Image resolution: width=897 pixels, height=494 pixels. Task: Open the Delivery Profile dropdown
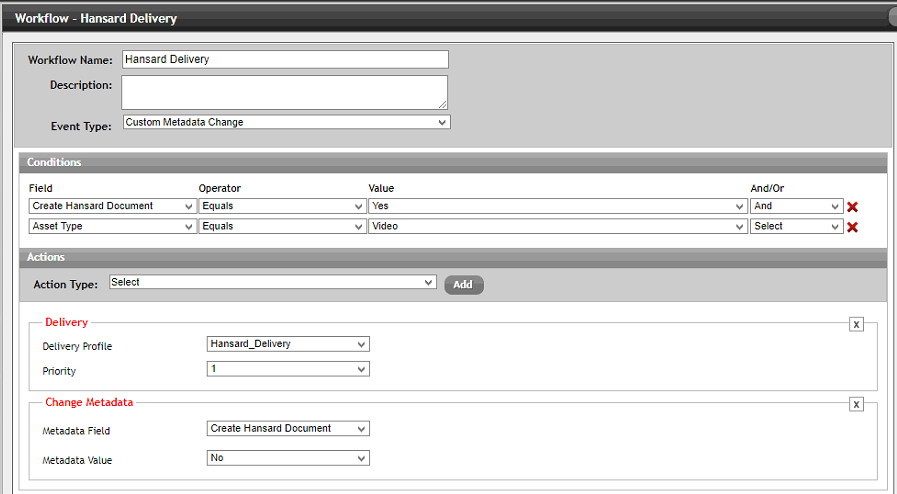pyautogui.click(x=288, y=344)
